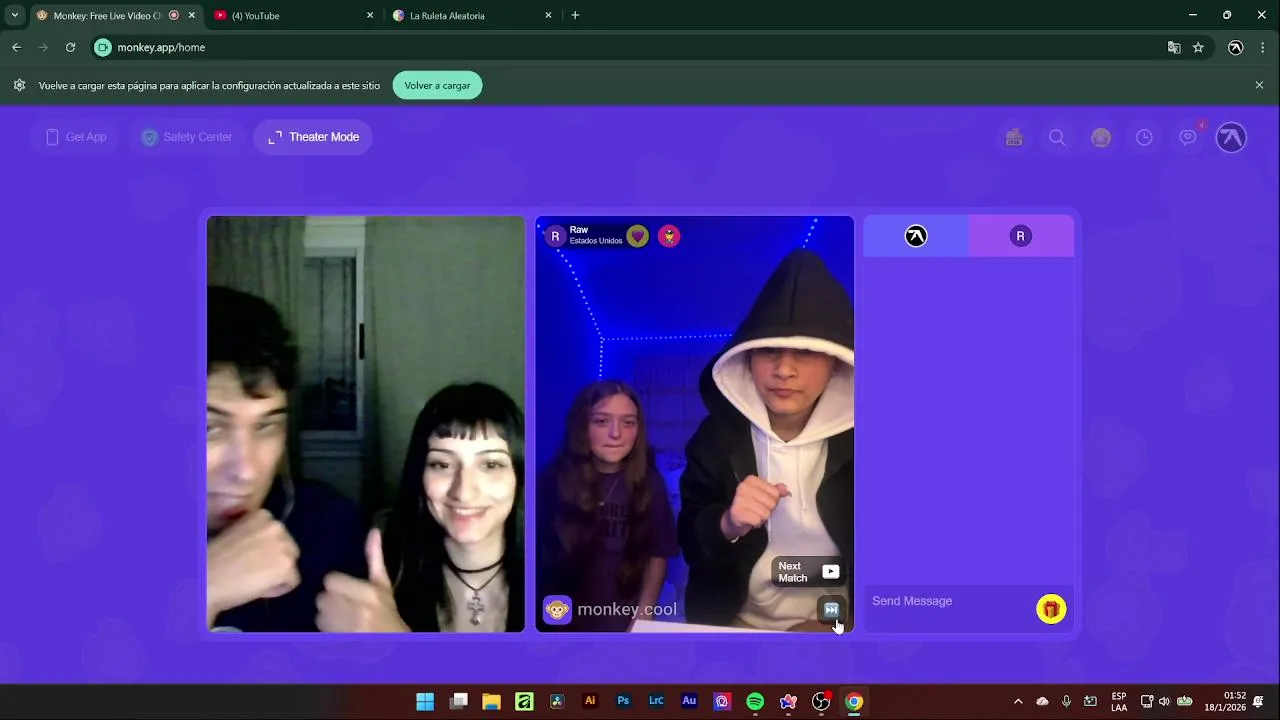Viewport: 1280px width, 720px height.
Task: Open volume control in system tray
Action: click(x=1164, y=701)
